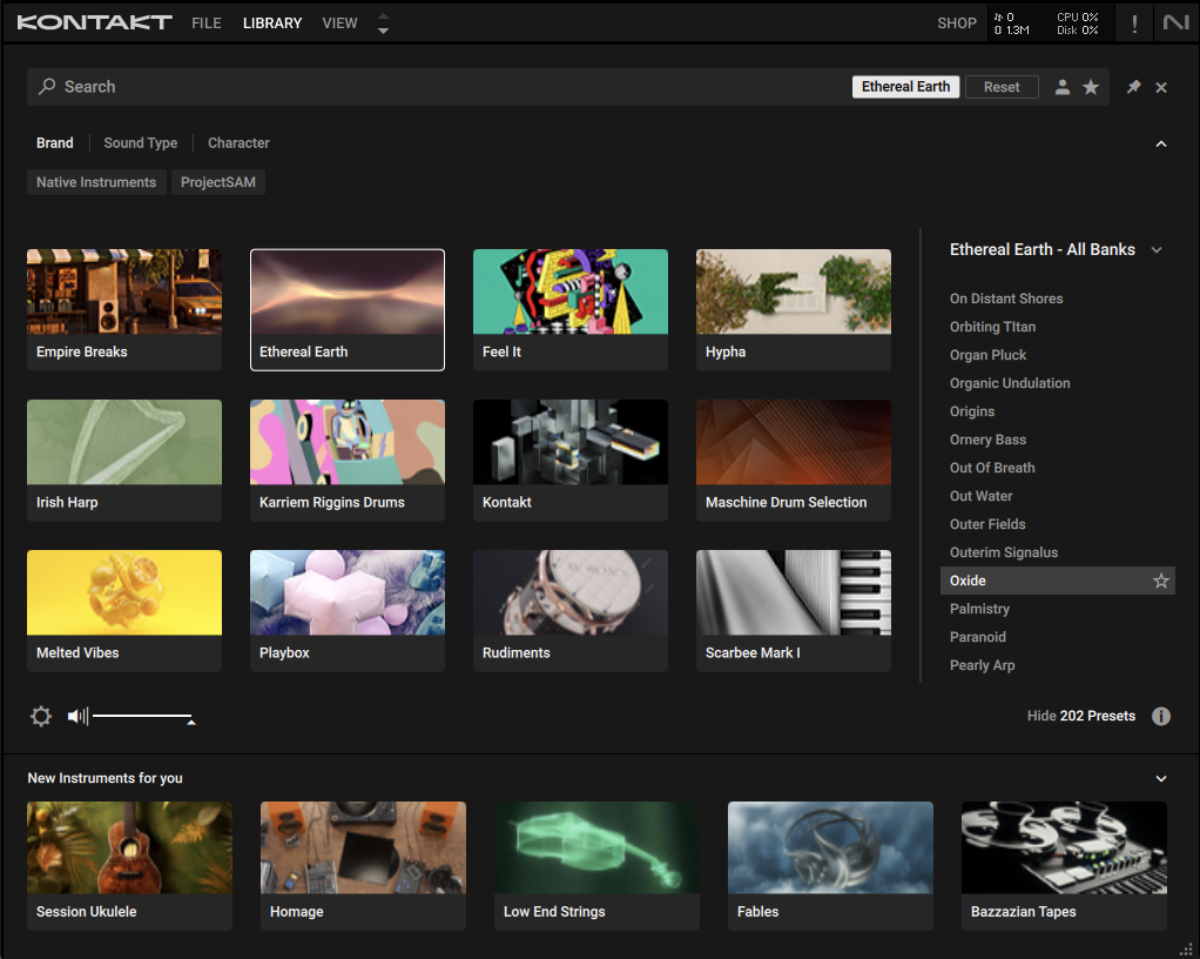Open the FILE menu
Viewport: 1200px width, 959px height.
click(x=207, y=23)
